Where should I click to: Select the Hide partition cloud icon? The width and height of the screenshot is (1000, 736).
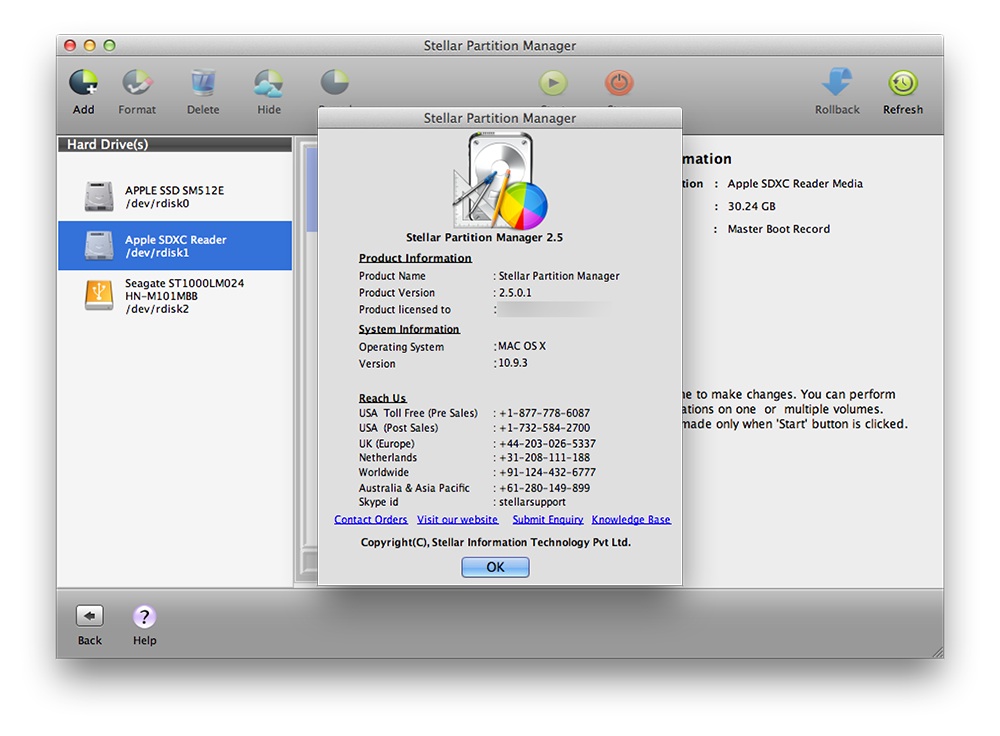(x=268, y=83)
